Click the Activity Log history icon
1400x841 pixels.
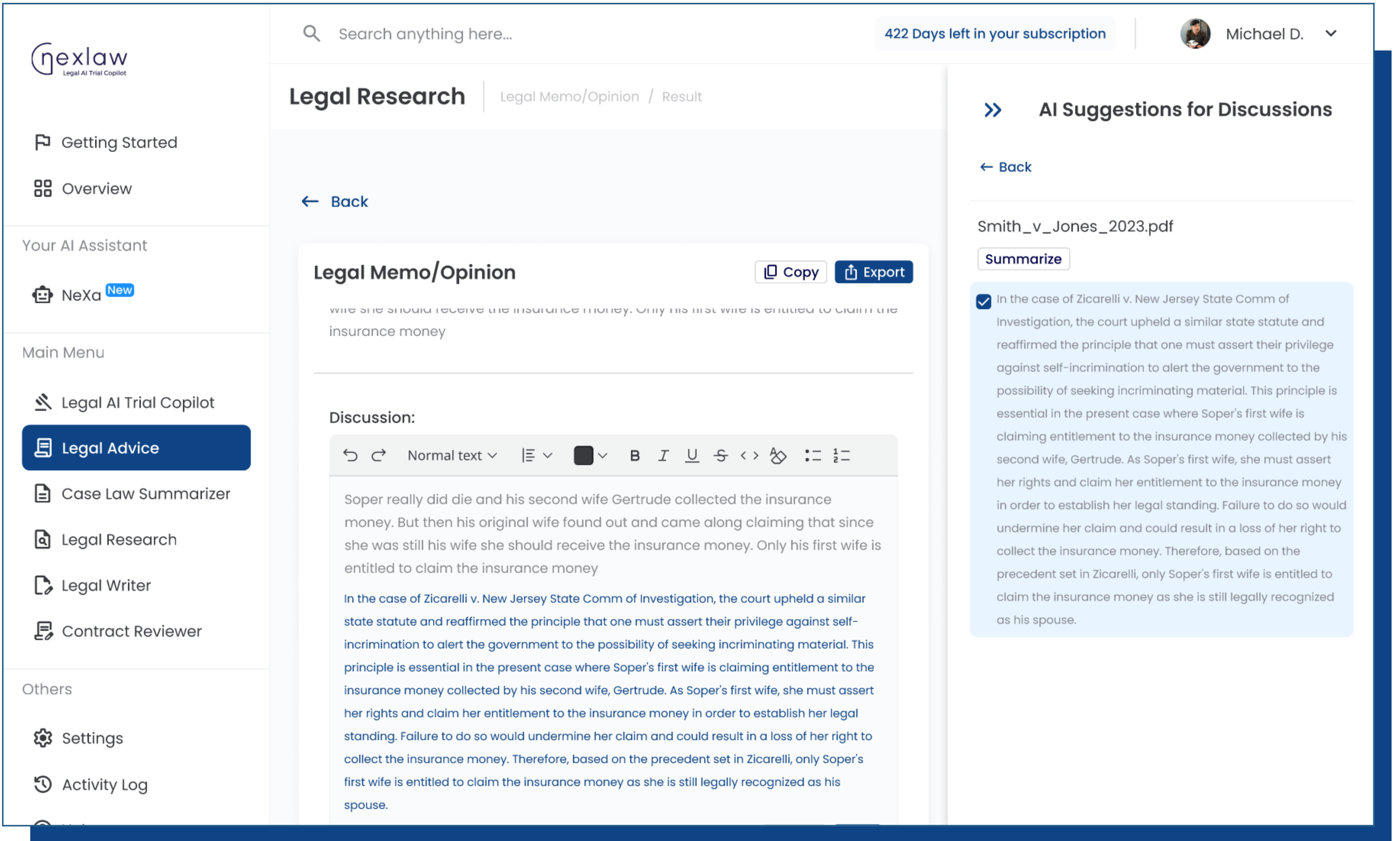click(43, 784)
